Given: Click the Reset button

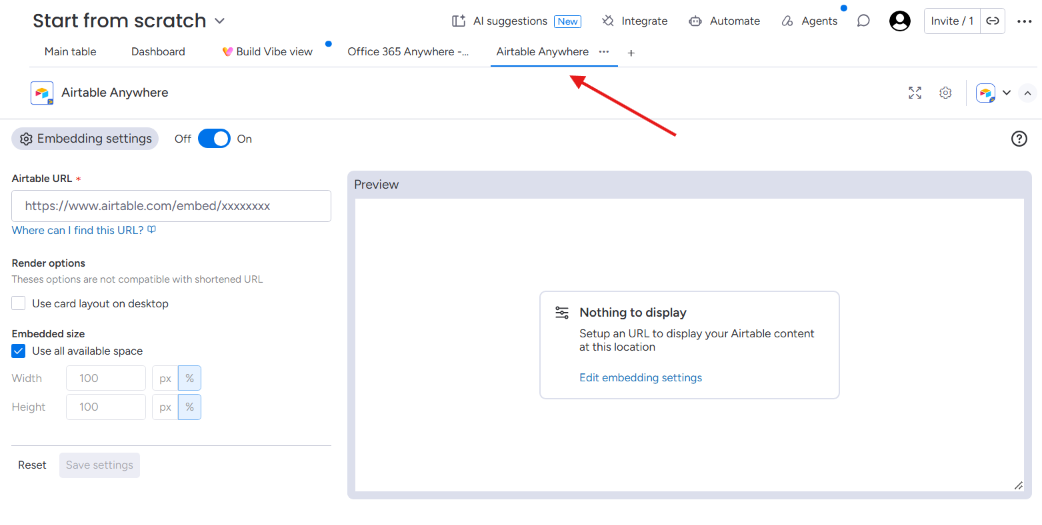Looking at the screenshot, I should 32,465.
